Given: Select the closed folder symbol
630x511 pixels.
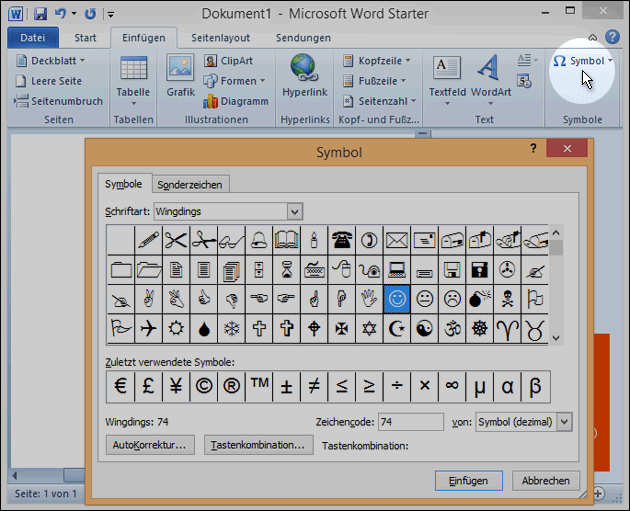Looking at the screenshot, I should (121, 270).
